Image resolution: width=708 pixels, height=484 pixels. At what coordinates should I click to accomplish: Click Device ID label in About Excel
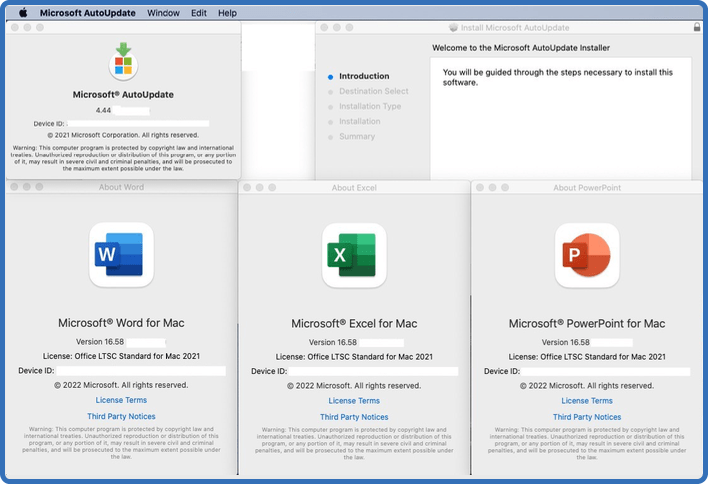pyautogui.click(x=269, y=371)
